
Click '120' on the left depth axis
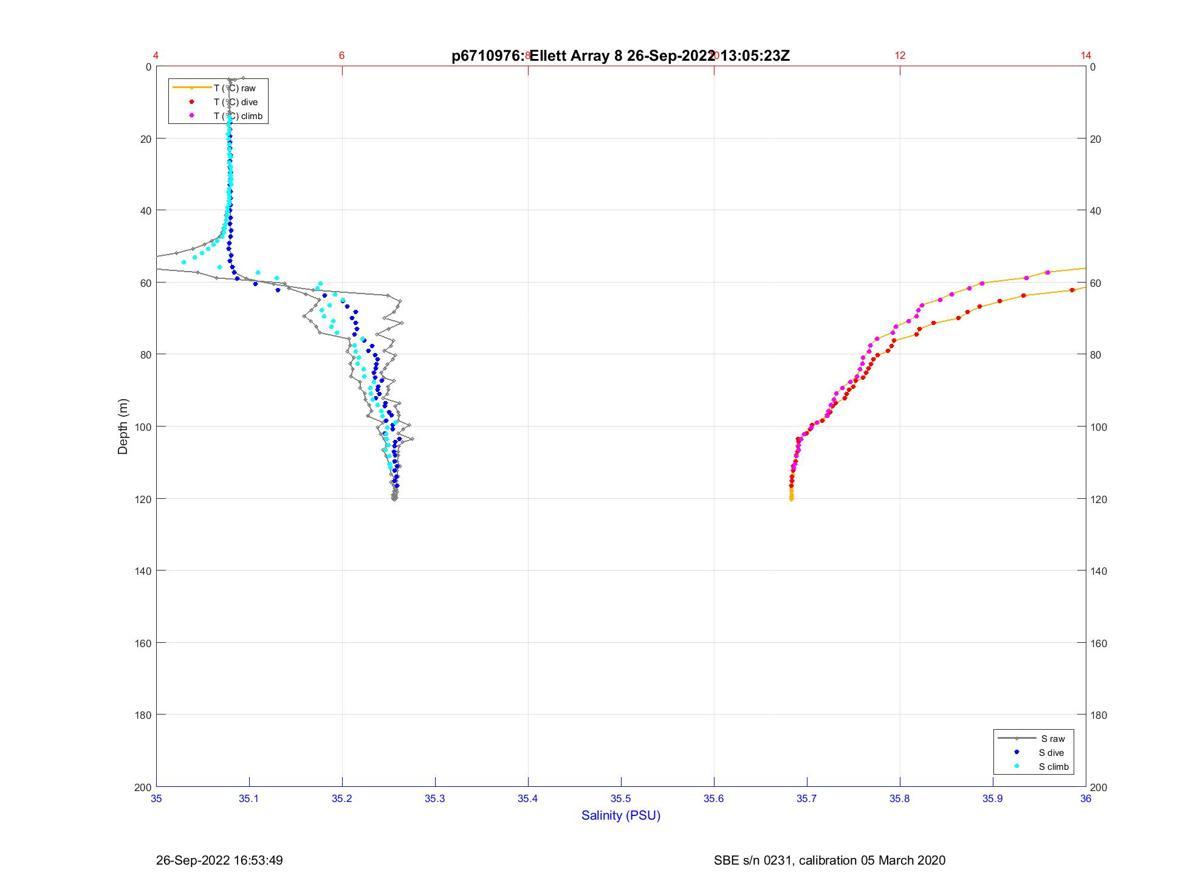pos(141,499)
